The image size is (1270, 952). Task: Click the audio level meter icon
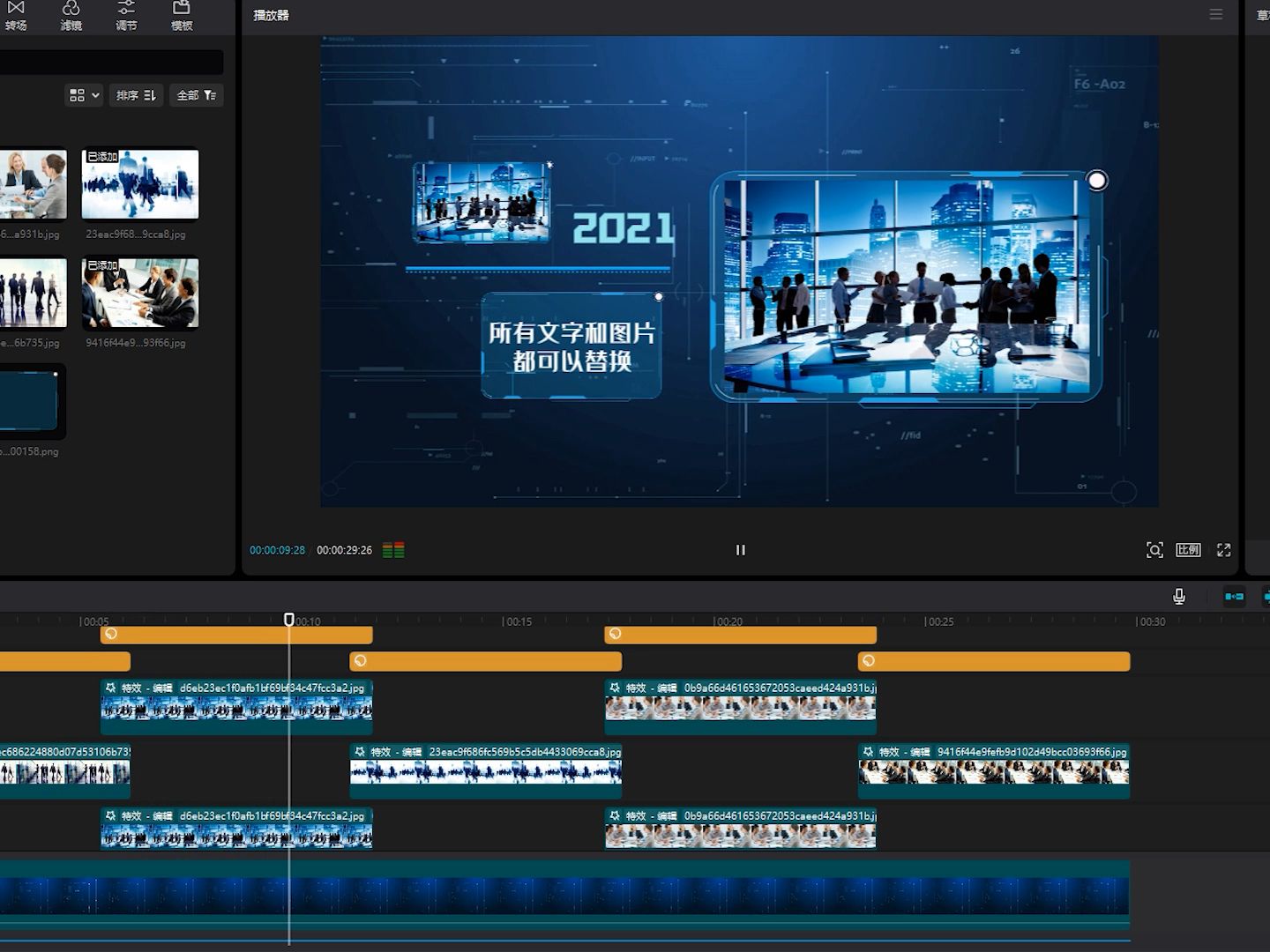393,550
